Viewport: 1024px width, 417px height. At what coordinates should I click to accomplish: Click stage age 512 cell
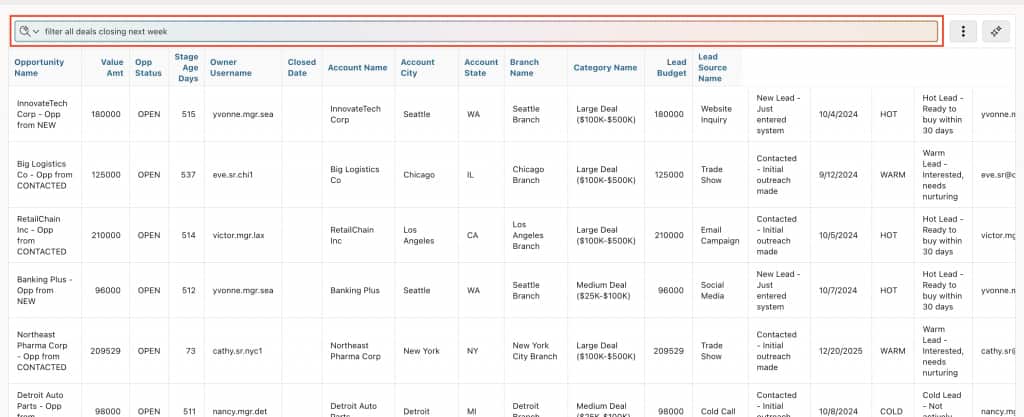[188, 290]
